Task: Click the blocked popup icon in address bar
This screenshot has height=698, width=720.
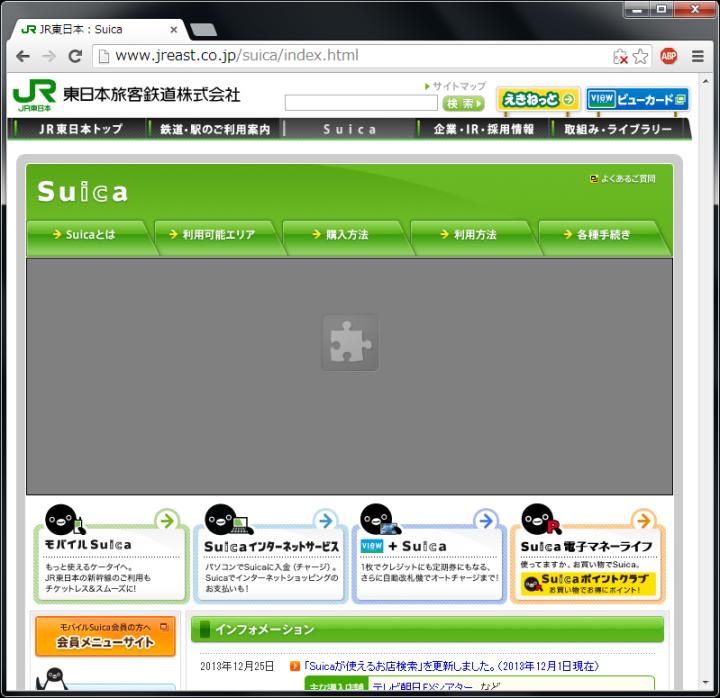Action: (x=620, y=57)
